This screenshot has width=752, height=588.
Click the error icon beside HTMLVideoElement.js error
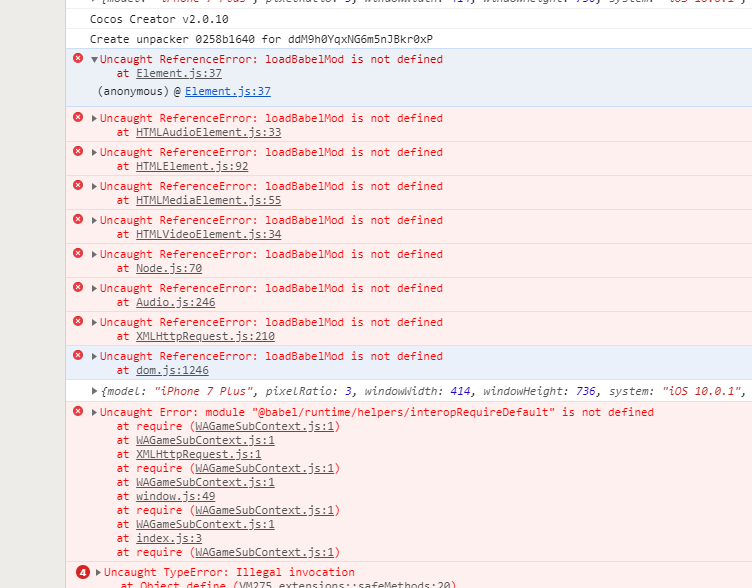click(78, 219)
